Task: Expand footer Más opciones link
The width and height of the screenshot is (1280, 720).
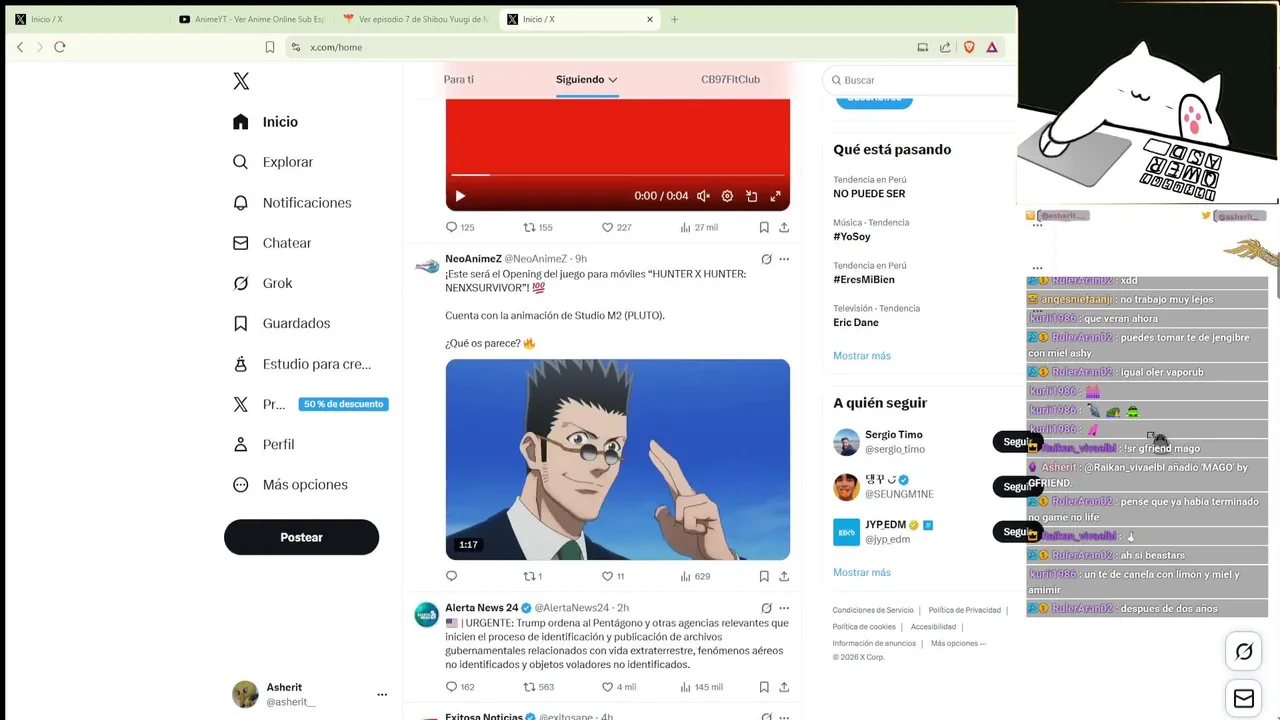Action: [958, 643]
